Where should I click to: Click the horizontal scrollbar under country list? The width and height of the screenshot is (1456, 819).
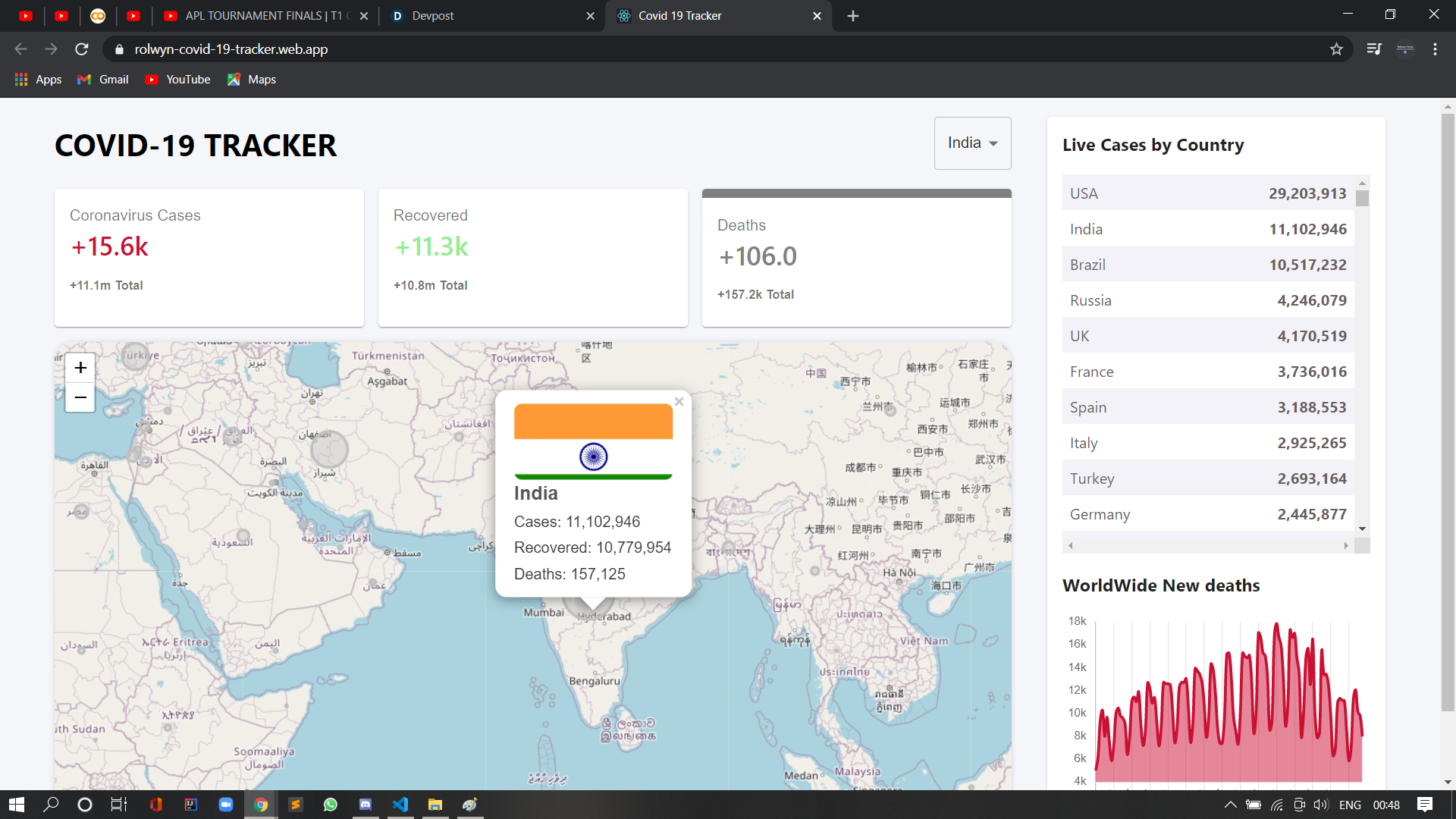click(x=1207, y=545)
